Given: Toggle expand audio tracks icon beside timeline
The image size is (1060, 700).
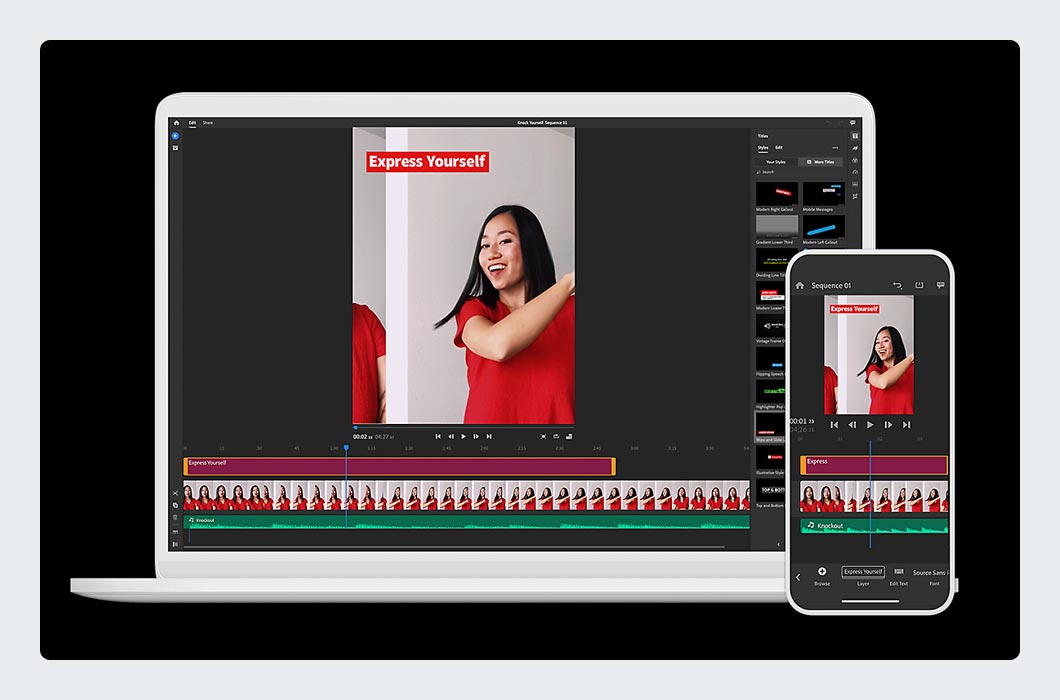Looking at the screenshot, I should coord(176,532).
